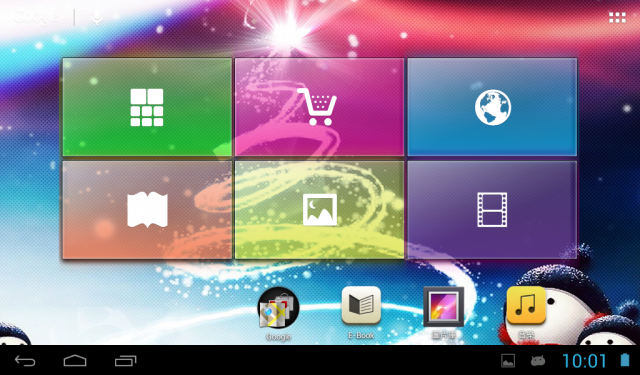
Task: Open the purple film video tile
Action: coord(492,210)
